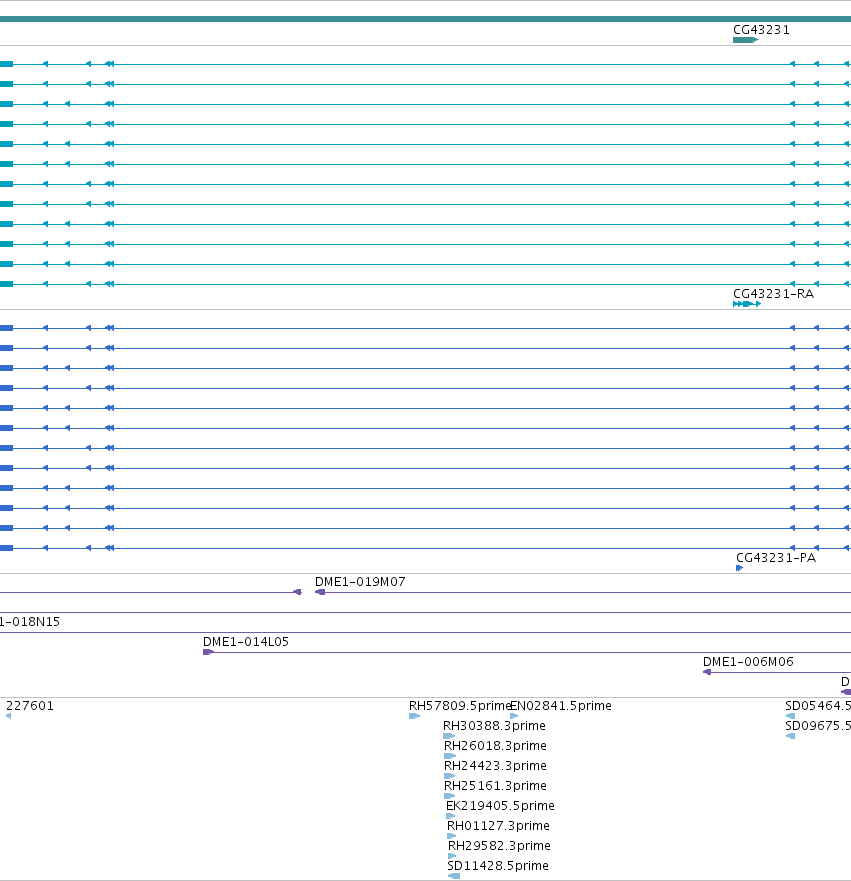Click the small CG43231-PA protein glyph
851x881 pixels.
(739, 568)
